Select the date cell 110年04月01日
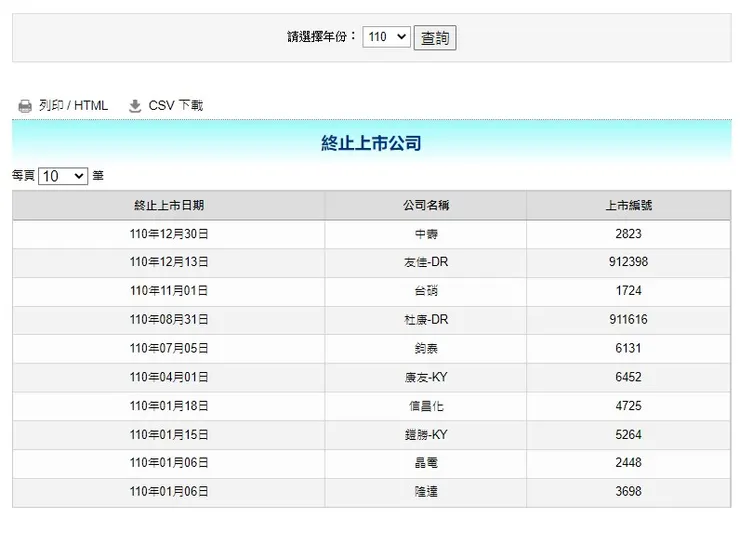Image resolution: width=740 pixels, height=533 pixels. coord(169,377)
